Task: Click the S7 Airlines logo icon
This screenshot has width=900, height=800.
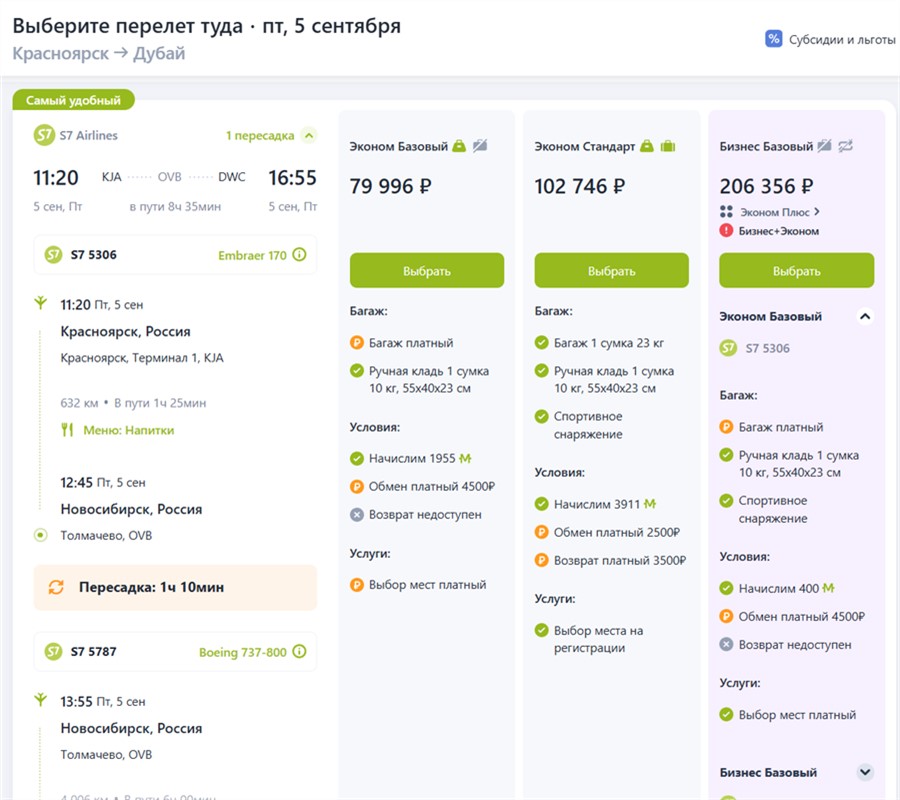Action: (43, 135)
